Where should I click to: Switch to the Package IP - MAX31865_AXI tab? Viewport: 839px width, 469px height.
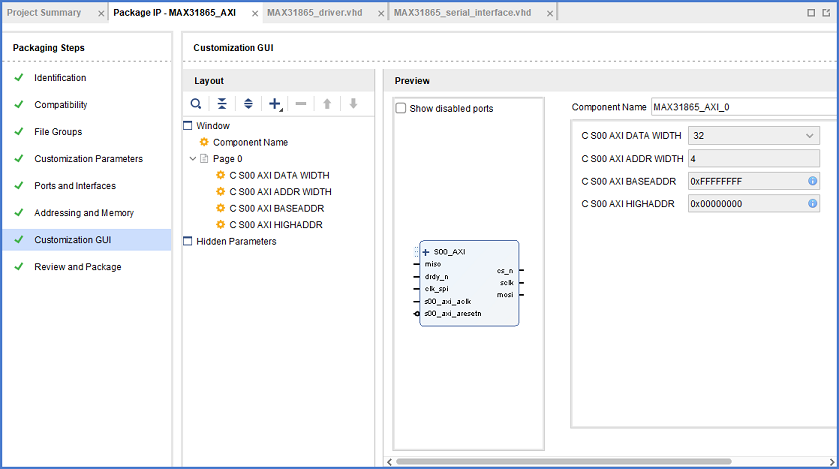(174, 13)
